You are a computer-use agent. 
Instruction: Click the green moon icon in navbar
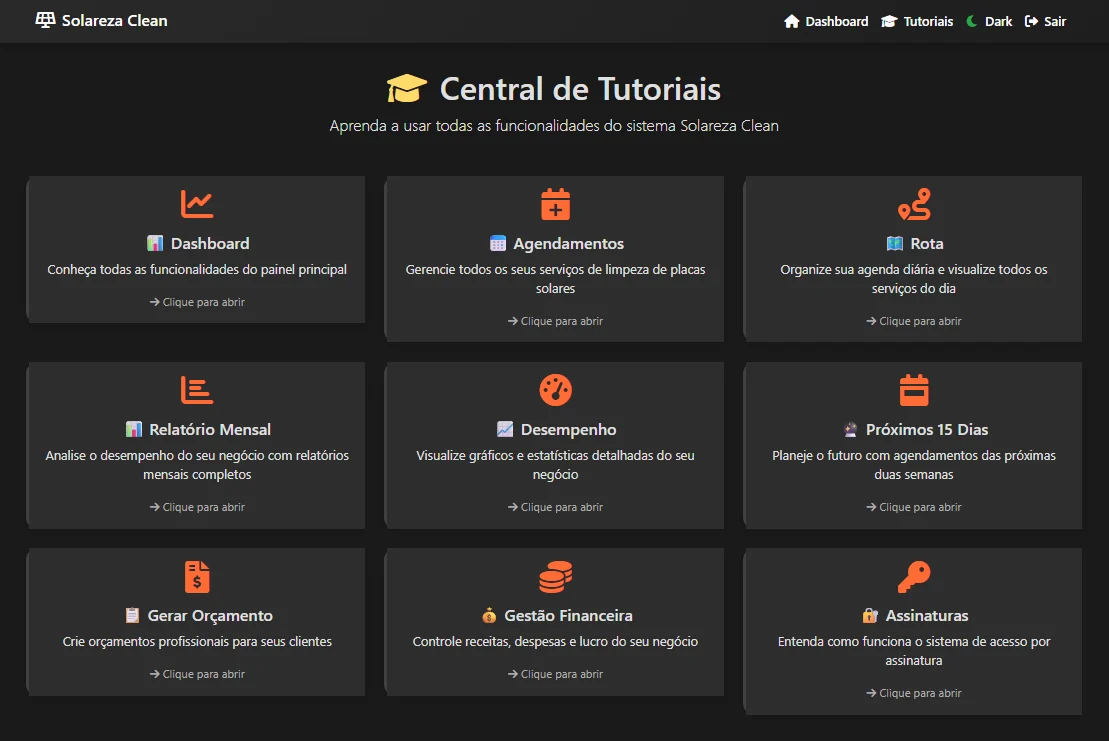point(972,21)
